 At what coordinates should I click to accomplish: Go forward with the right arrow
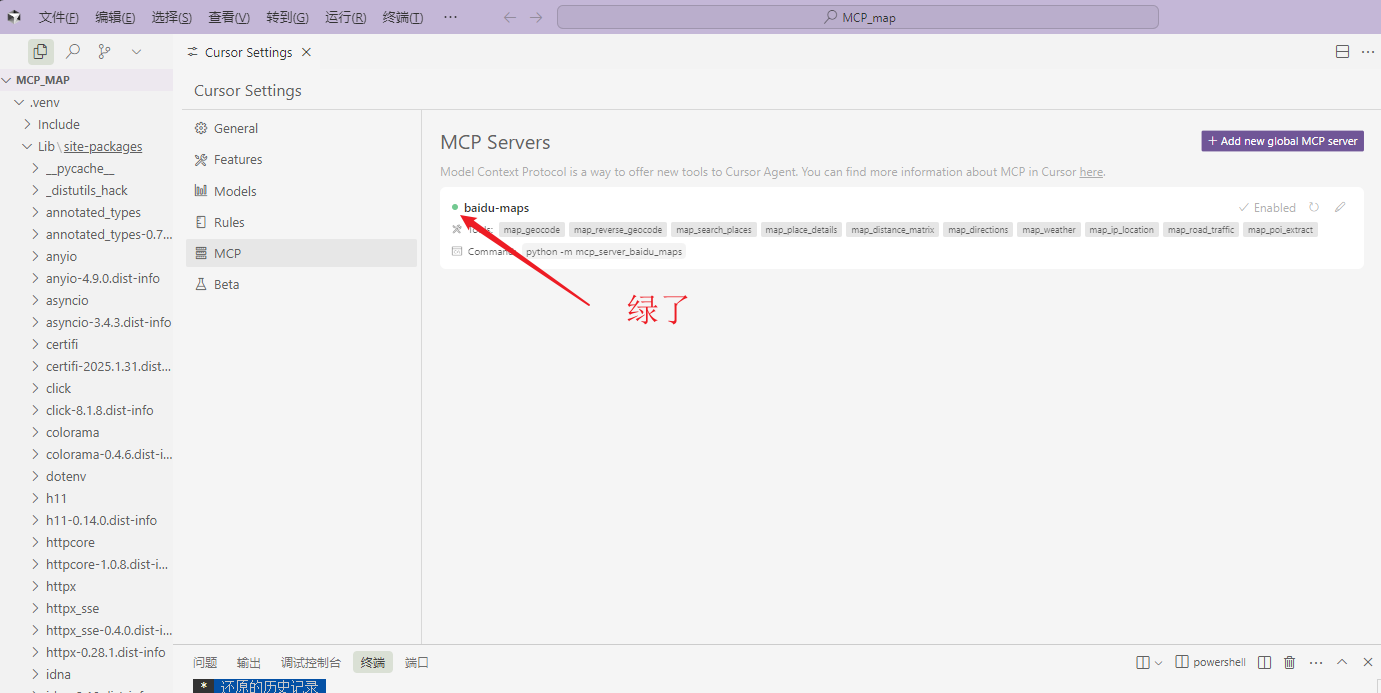tap(536, 17)
